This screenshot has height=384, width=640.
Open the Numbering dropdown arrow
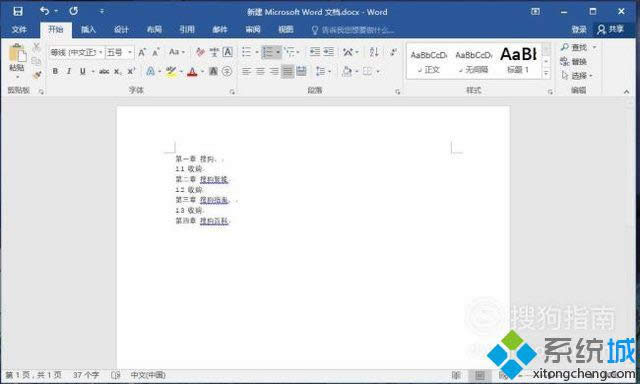click(x=278, y=52)
